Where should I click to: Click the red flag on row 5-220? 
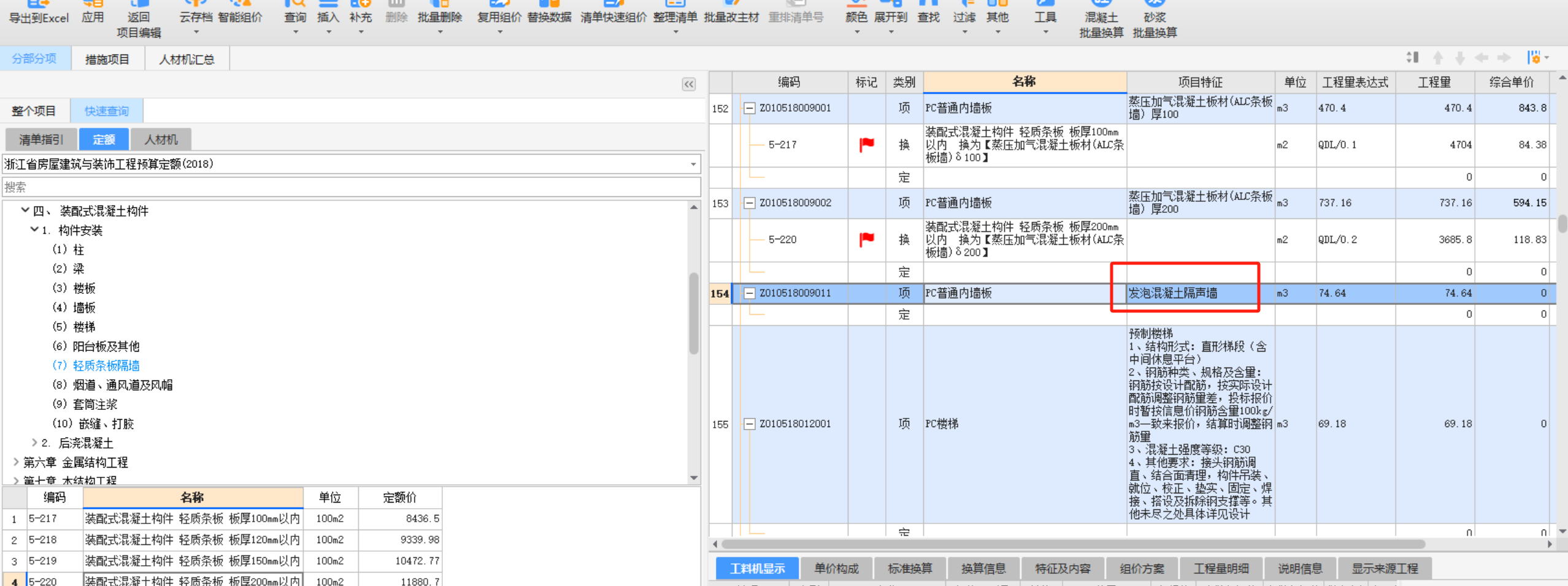pos(867,239)
